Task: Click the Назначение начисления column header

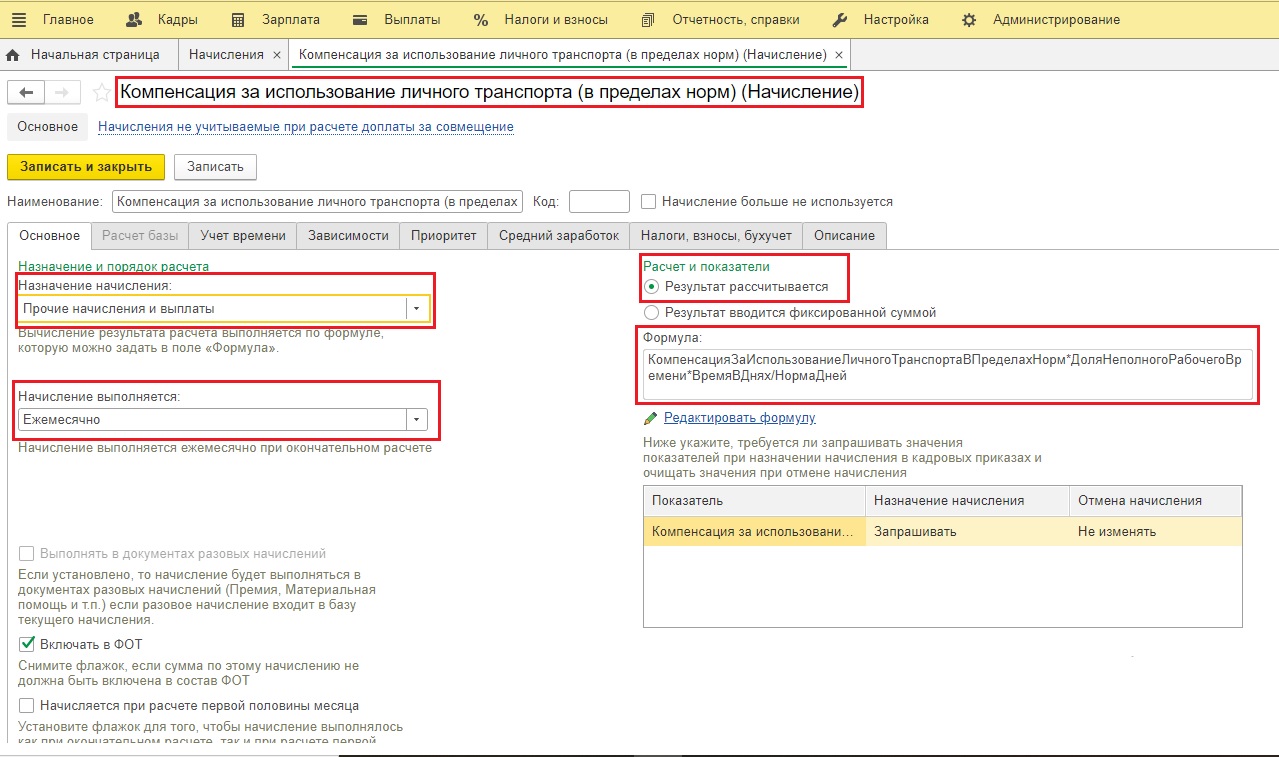Action: 968,500
